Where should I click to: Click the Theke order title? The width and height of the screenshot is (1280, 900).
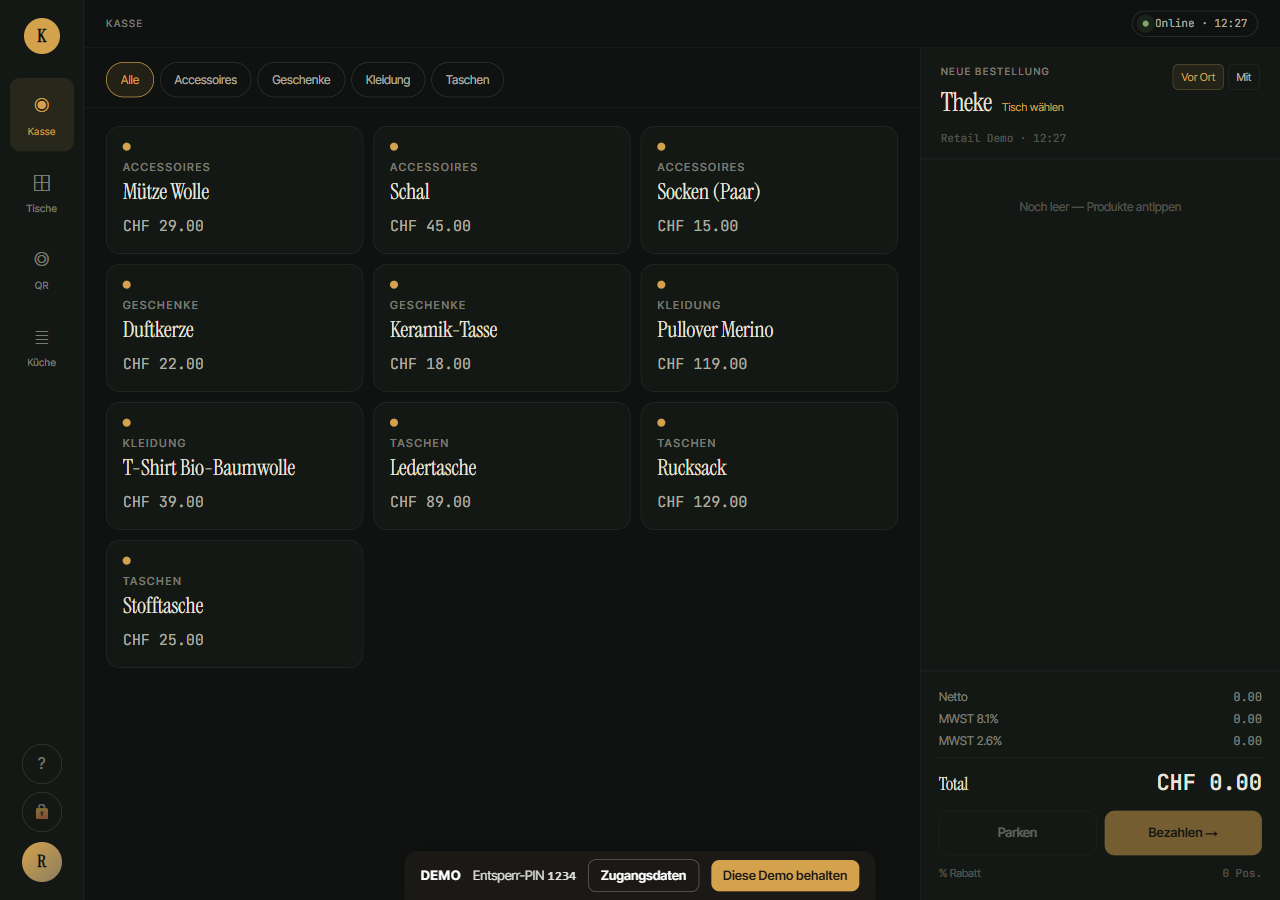pyautogui.click(x=966, y=102)
